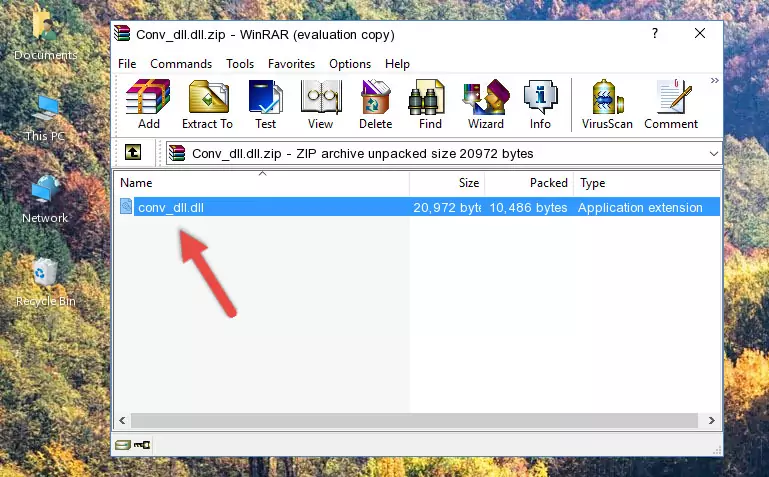Click the key password status bar icon
This screenshot has width=769, height=477.
tap(142, 445)
